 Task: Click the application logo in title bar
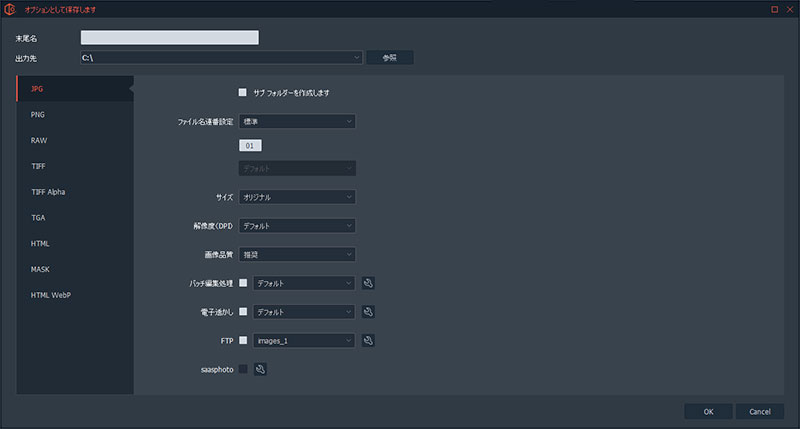8,9
